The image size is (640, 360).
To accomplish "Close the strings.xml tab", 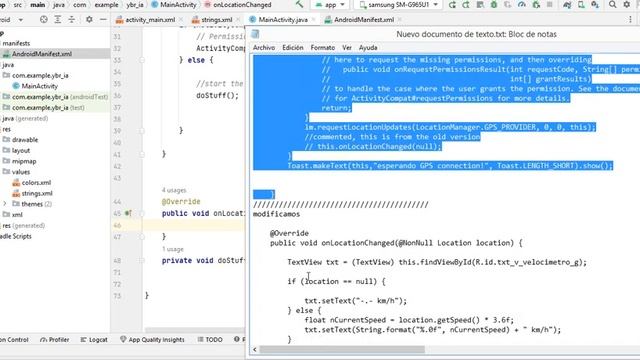I will point(238,20).
